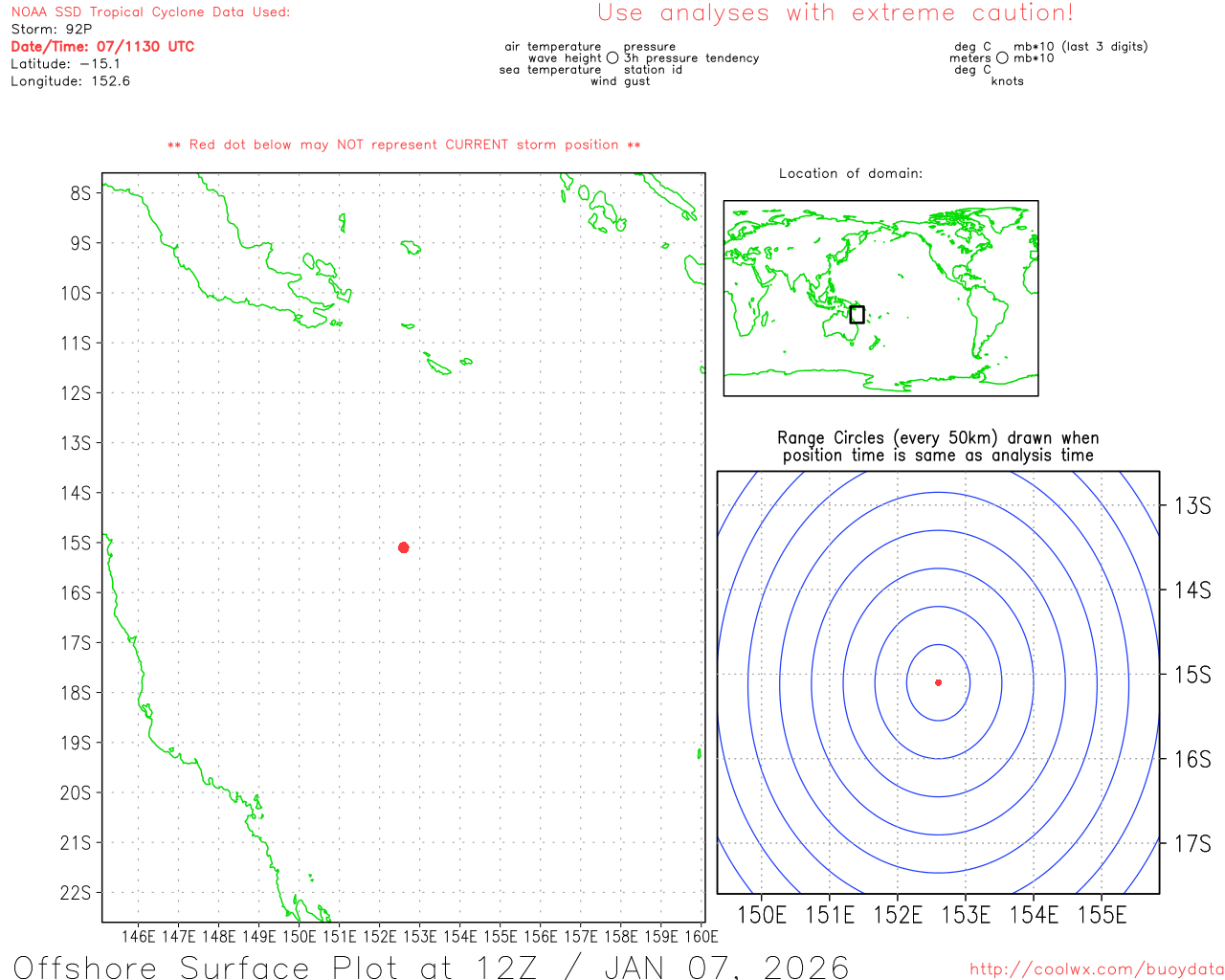Image resolution: width=1225 pixels, height=980 pixels.
Task: Click the 'air temperature' legend label
Action: [x=553, y=47]
